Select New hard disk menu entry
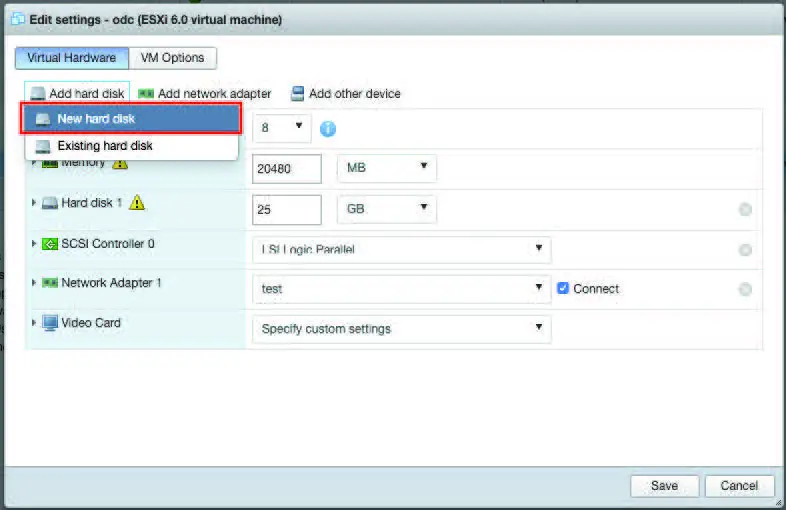Image resolution: width=786 pixels, height=510 pixels. [131, 119]
